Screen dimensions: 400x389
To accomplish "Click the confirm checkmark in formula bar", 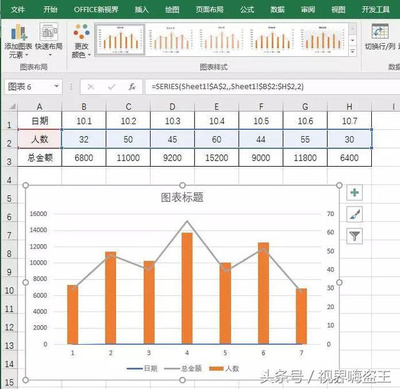I will pos(112,87).
